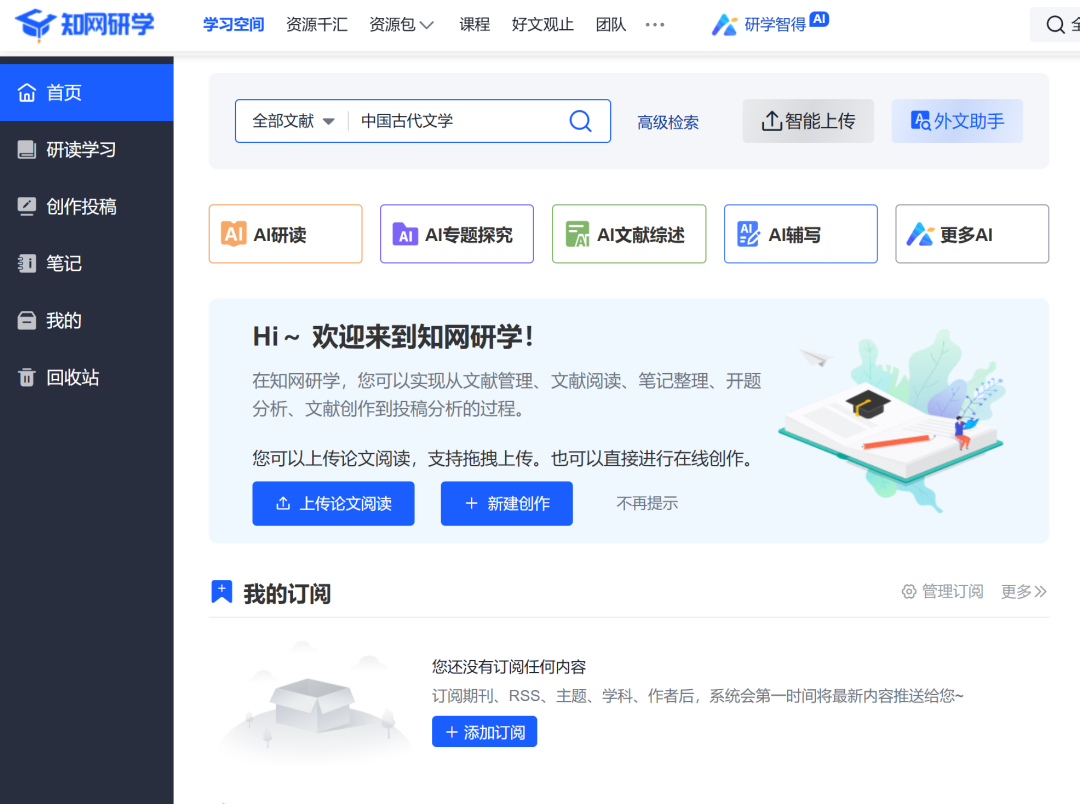Show more navigation items via ellipsis

click(655, 25)
